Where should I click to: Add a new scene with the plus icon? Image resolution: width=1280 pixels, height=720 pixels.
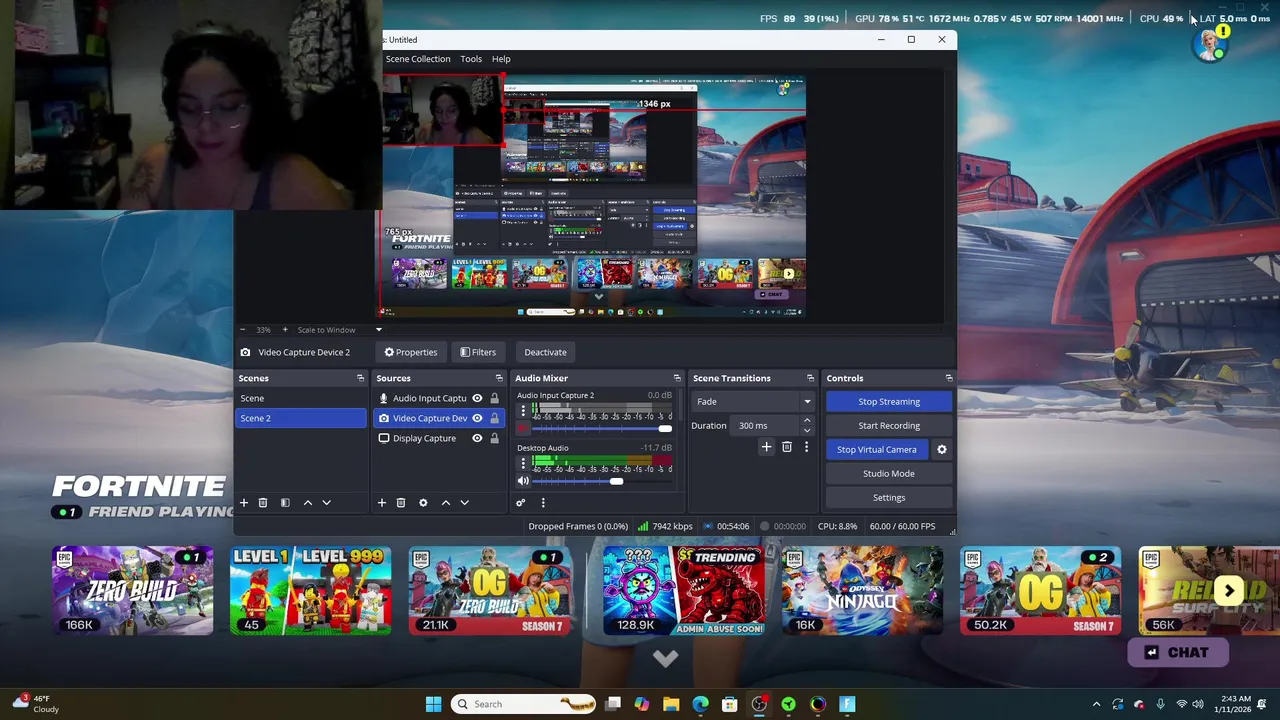click(x=243, y=503)
